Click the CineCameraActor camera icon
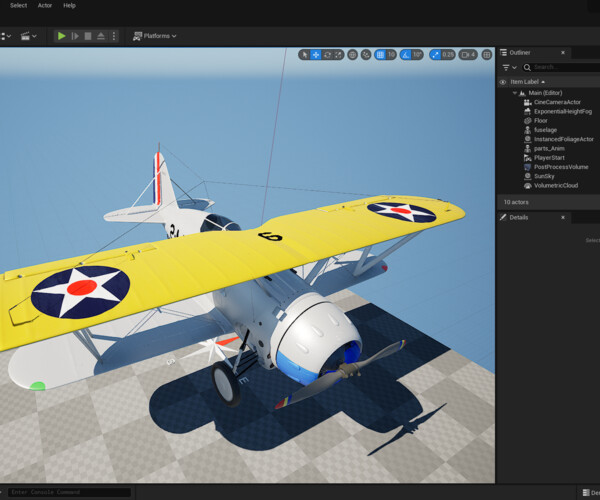The width and height of the screenshot is (600, 500). (528, 102)
